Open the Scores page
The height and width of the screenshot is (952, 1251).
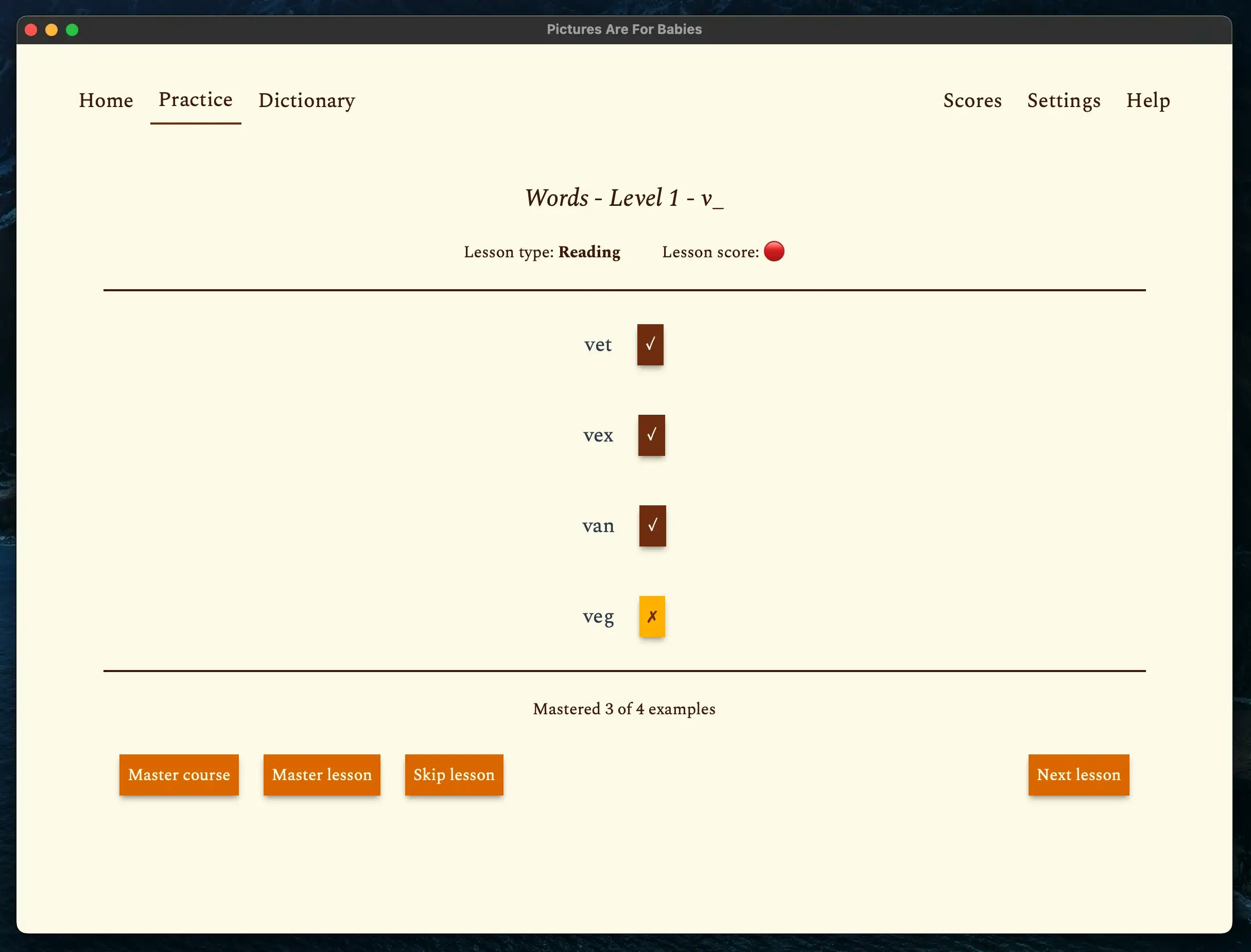(971, 101)
